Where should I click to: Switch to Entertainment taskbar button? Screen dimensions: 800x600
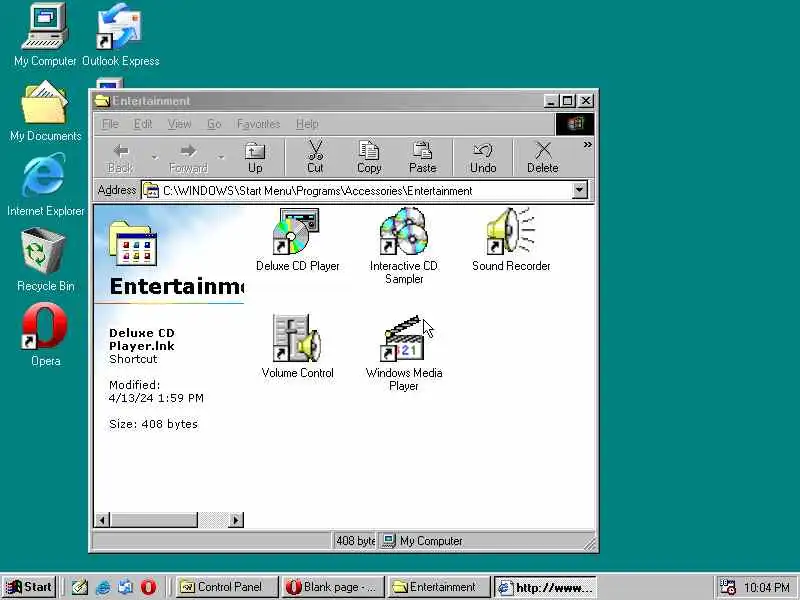coord(439,587)
